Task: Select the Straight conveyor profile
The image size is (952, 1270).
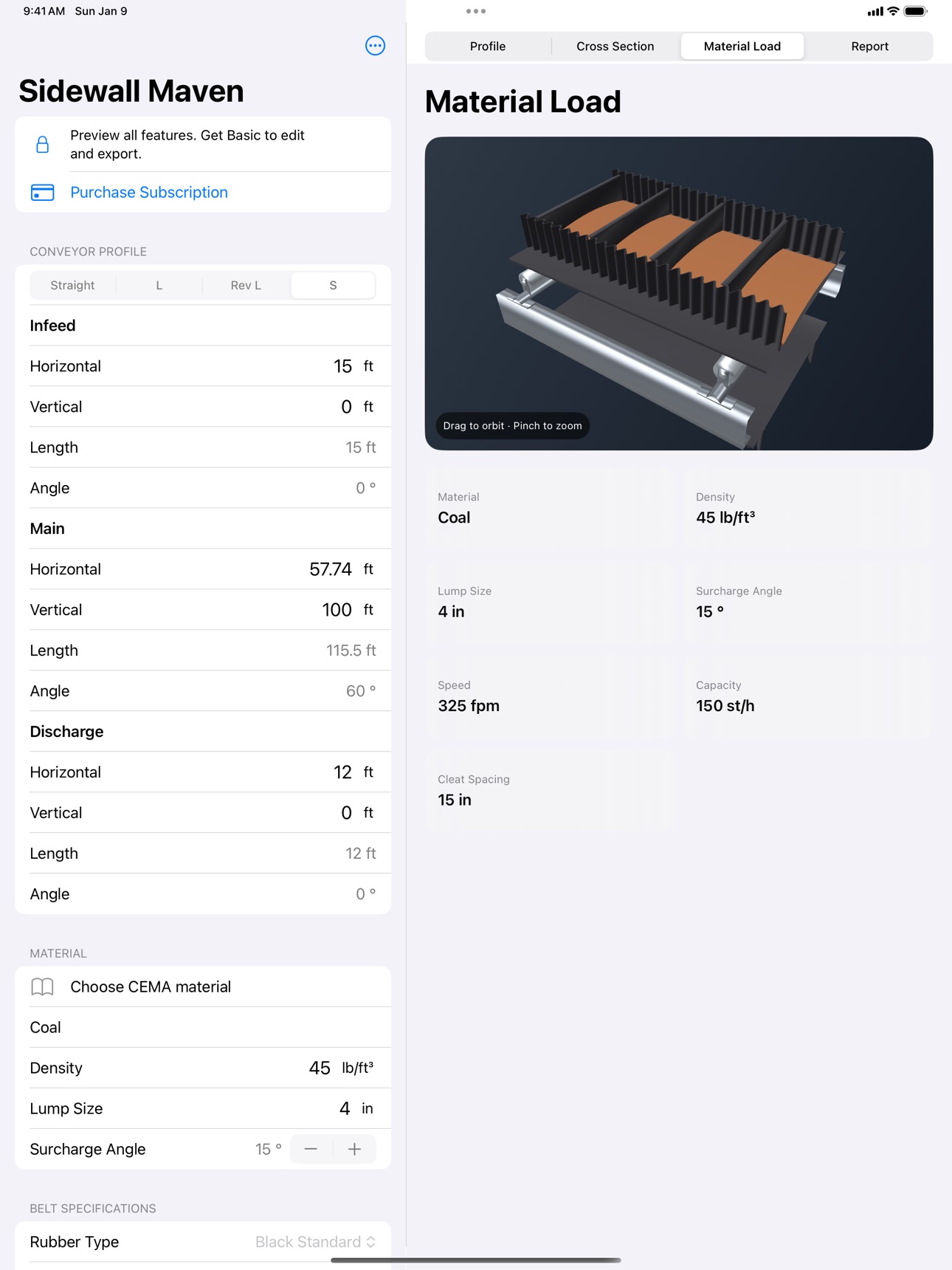Action: point(72,286)
